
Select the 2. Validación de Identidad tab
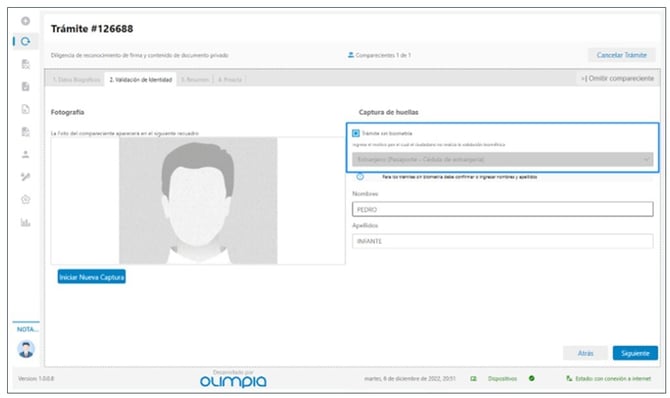[141, 80]
